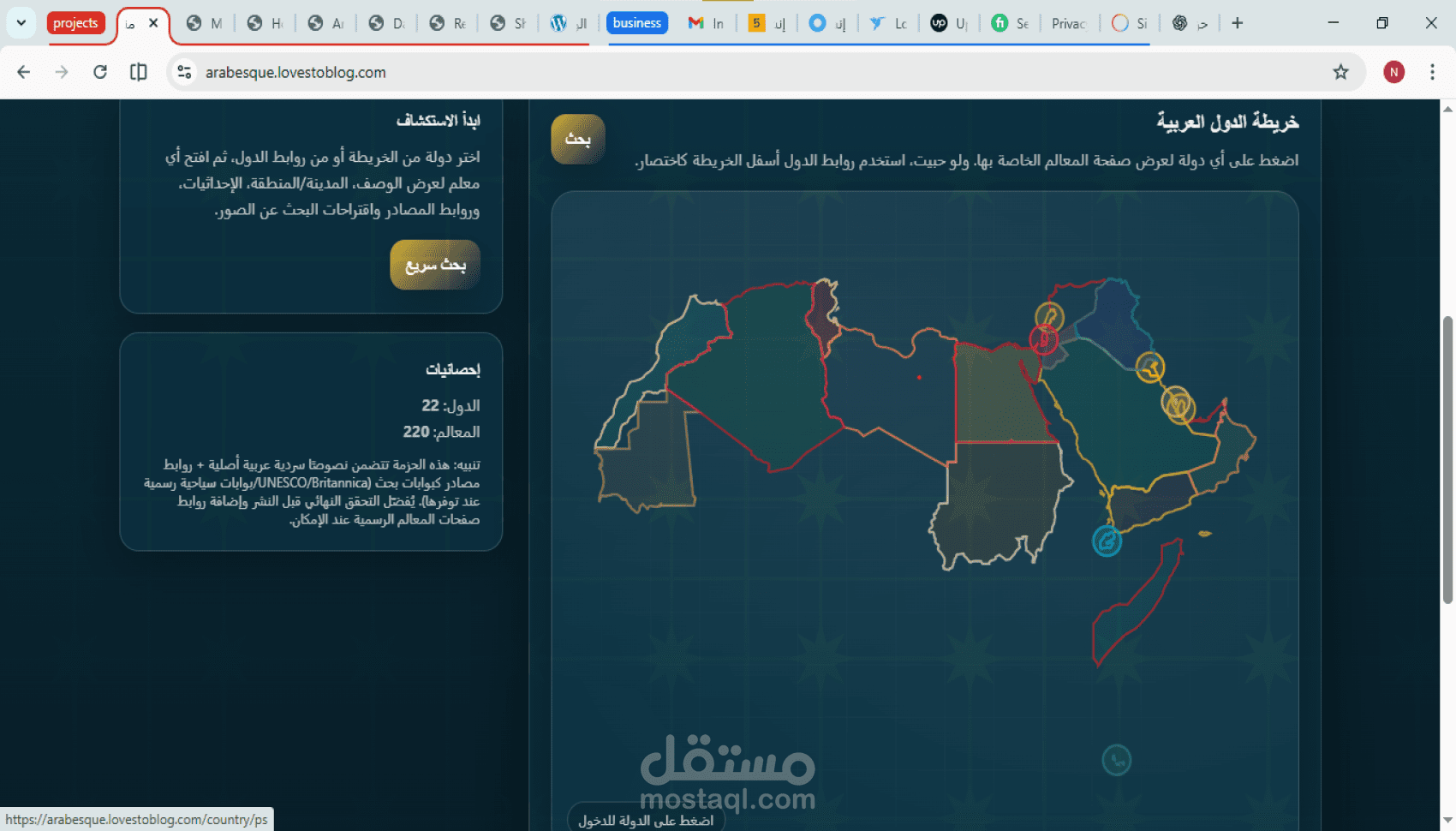Switch to the Privac tab
The image size is (1456, 831).
(x=1069, y=23)
